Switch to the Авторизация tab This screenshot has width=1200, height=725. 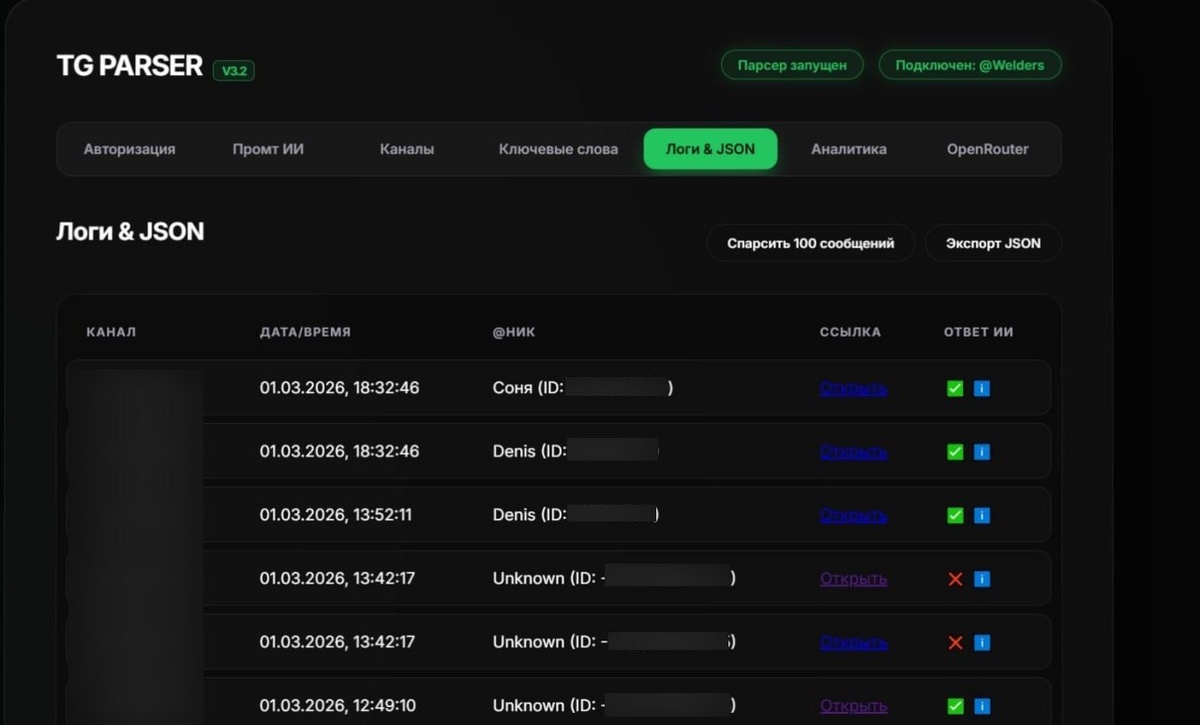pos(129,149)
